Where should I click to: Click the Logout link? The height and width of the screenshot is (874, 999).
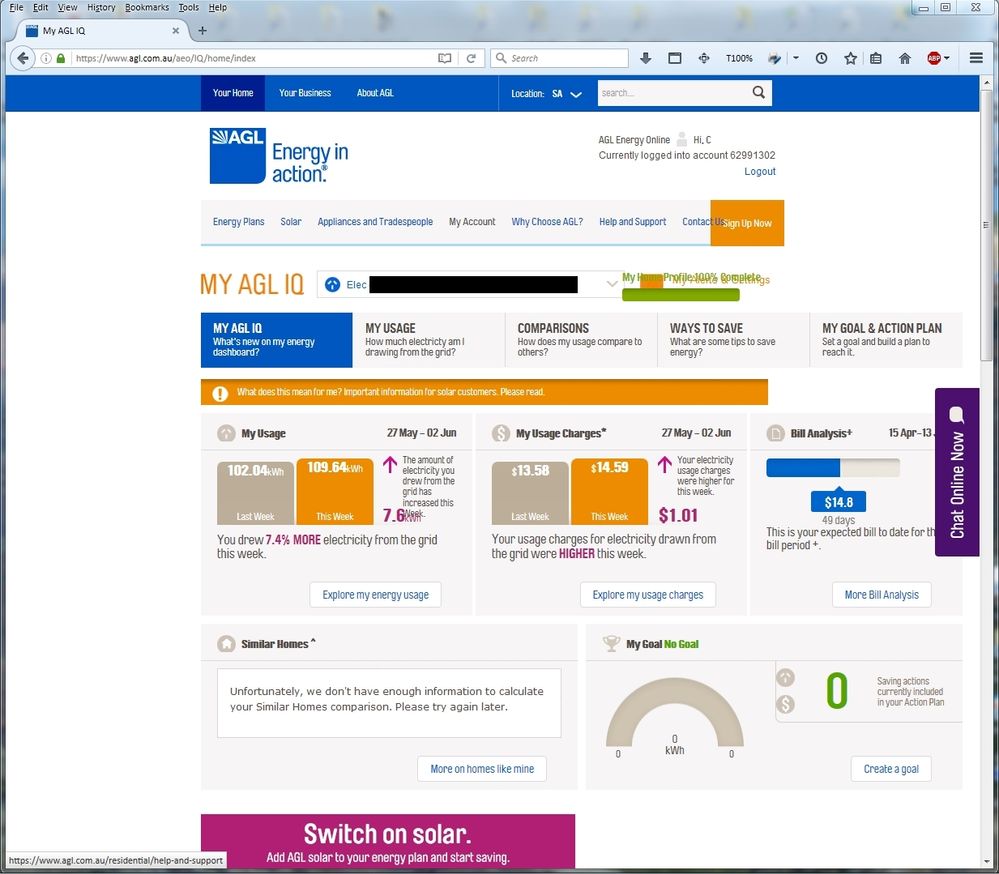pos(760,172)
